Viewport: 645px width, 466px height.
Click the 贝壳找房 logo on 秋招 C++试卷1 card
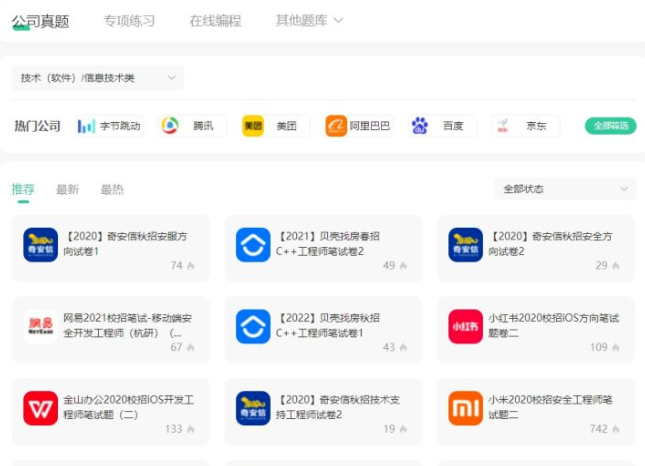[253, 327]
